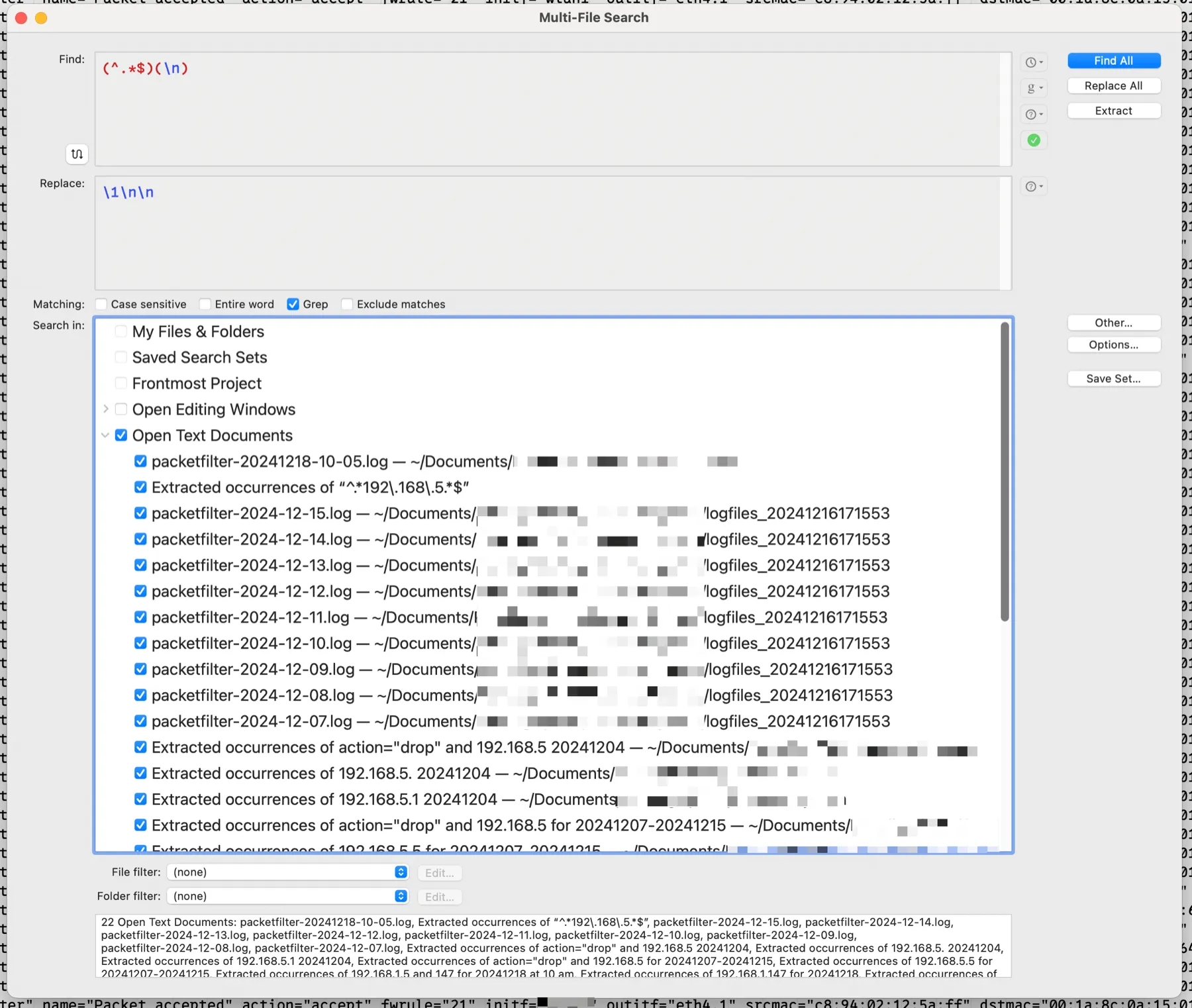Uncheck packetfilter-2024-12-07.log
This screenshot has width=1192, height=1008.
[x=140, y=721]
